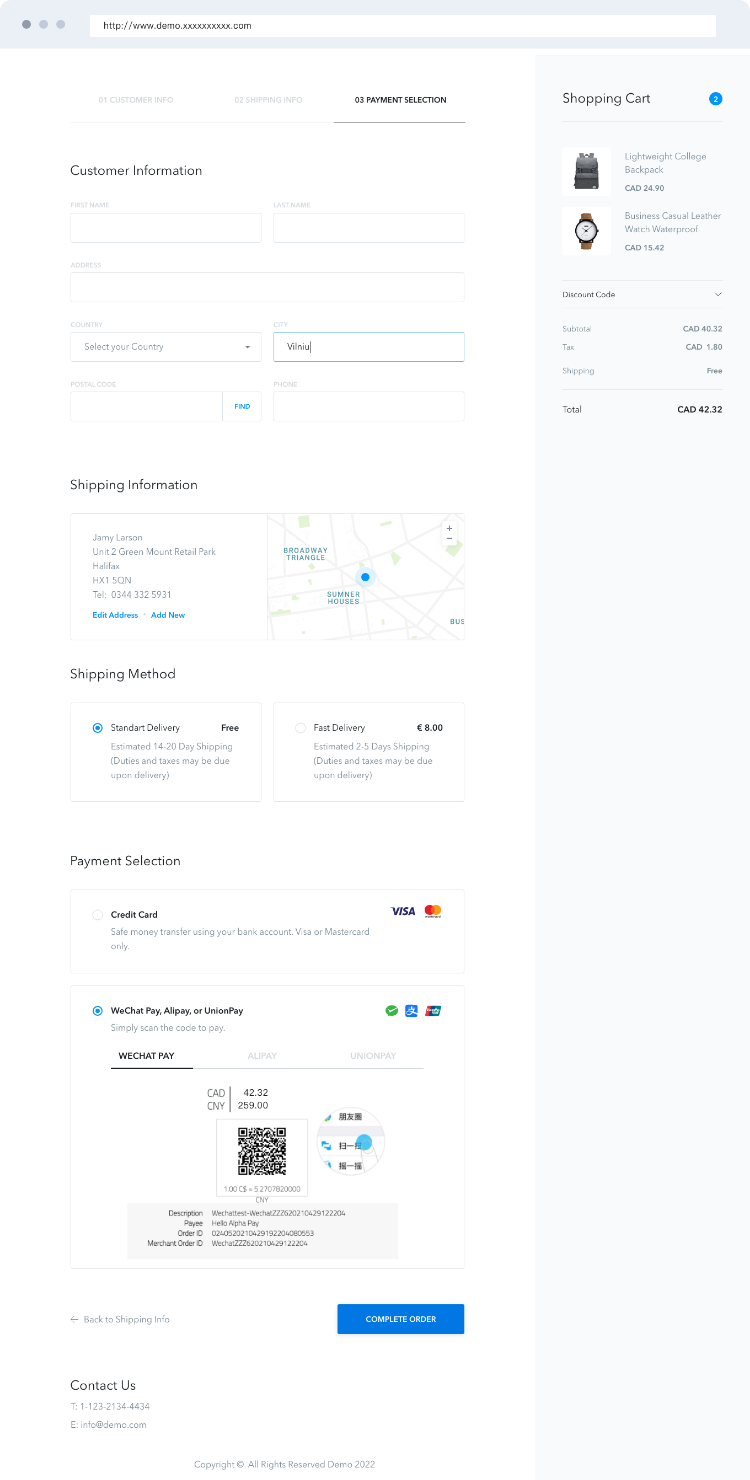
Task: Click the Visa card icon
Action: (x=402, y=911)
